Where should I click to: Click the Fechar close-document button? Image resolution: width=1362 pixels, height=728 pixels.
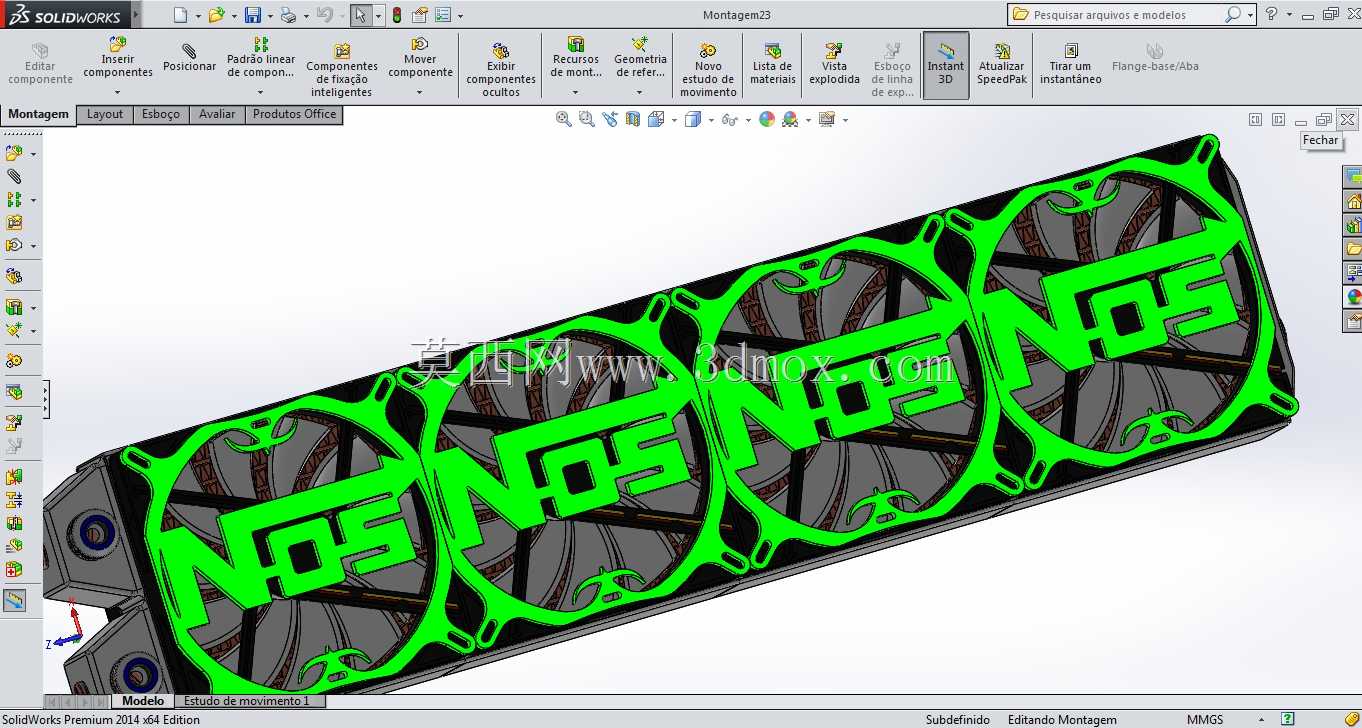click(x=1347, y=119)
